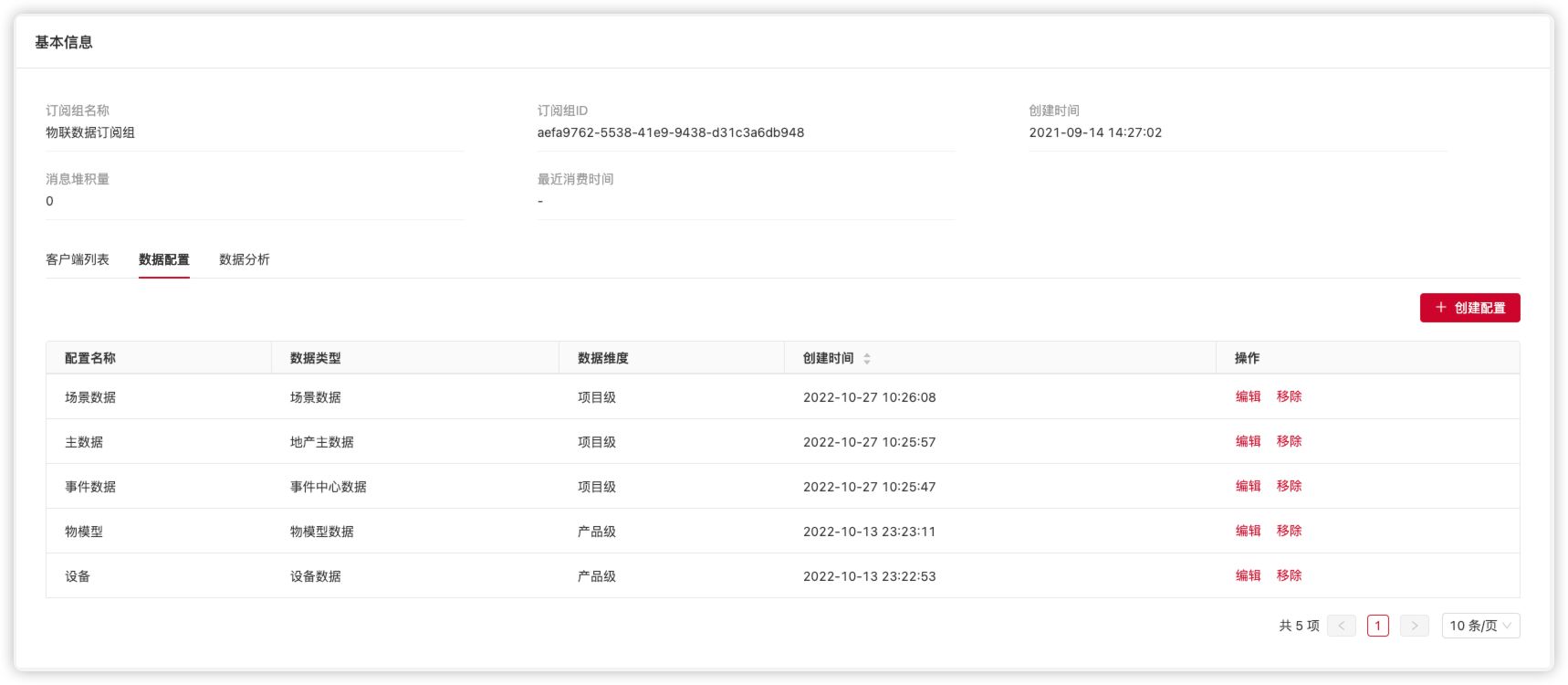Image resolution: width=1568 pixels, height=685 pixels.
Task: Remove the 事件数据 configuration
Action: [1289, 486]
